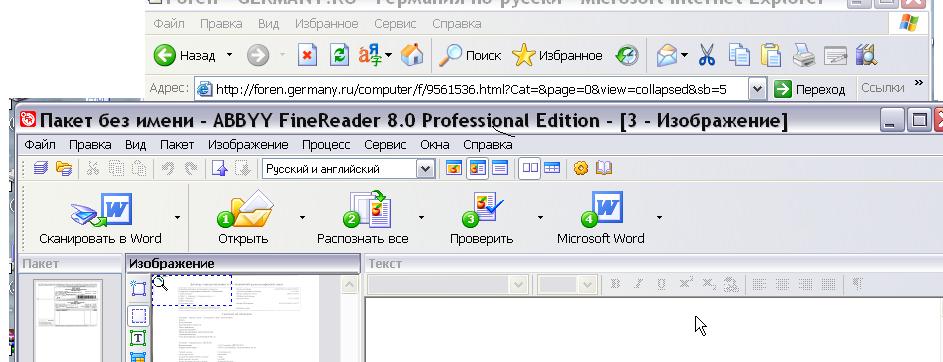Expand the arrow beside Распознать все
Viewport: 943px width, 362px height.
[x=422, y=217]
